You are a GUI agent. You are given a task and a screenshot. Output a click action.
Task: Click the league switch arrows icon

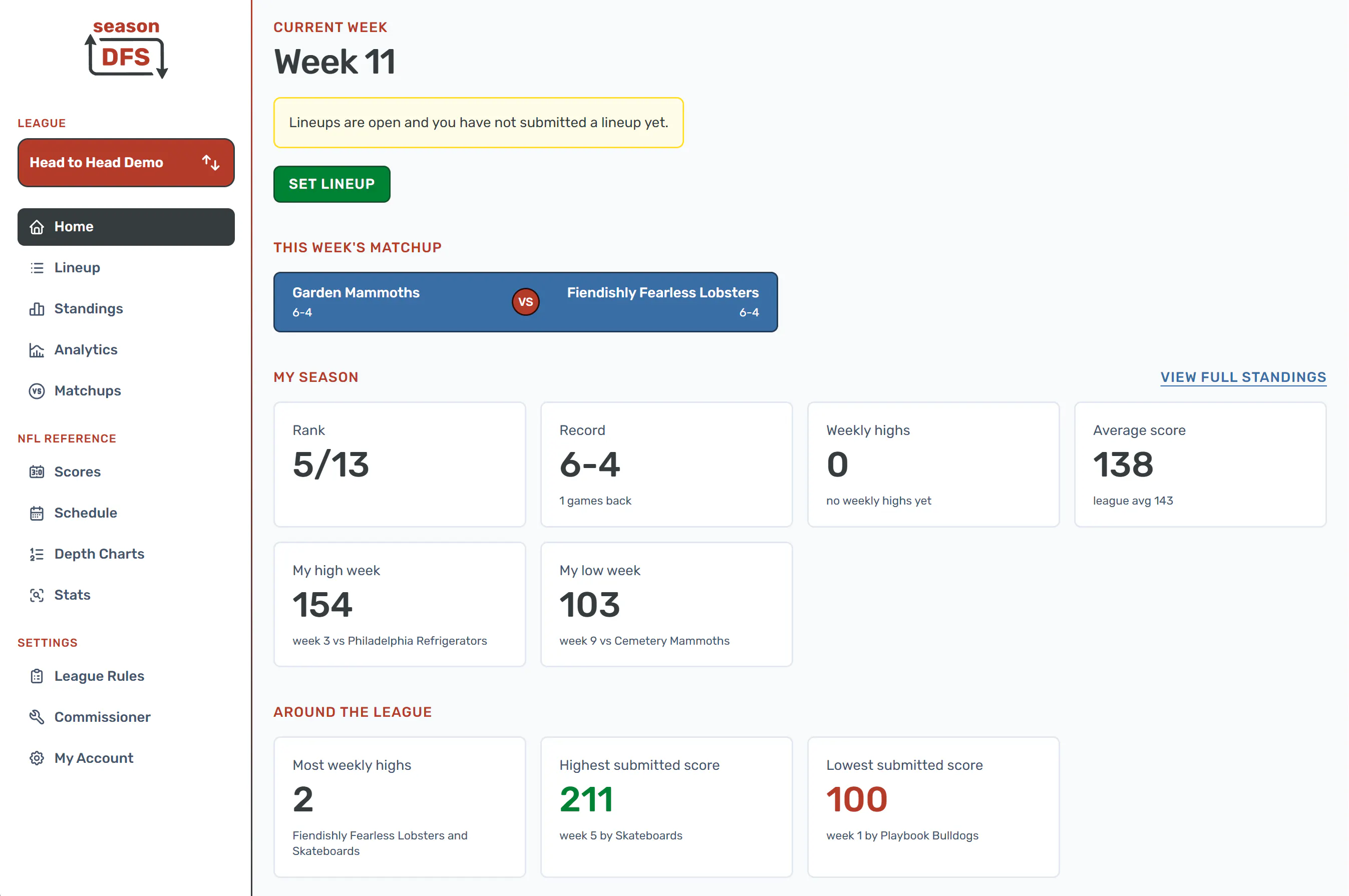click(211, 163)
